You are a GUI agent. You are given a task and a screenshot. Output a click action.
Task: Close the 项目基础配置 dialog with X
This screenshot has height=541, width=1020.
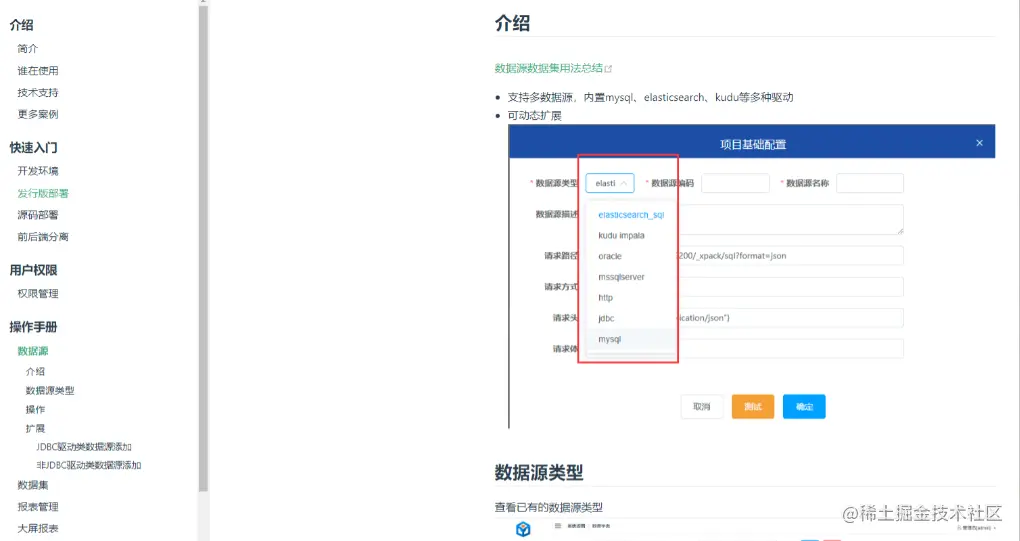(x=979, y=143)
